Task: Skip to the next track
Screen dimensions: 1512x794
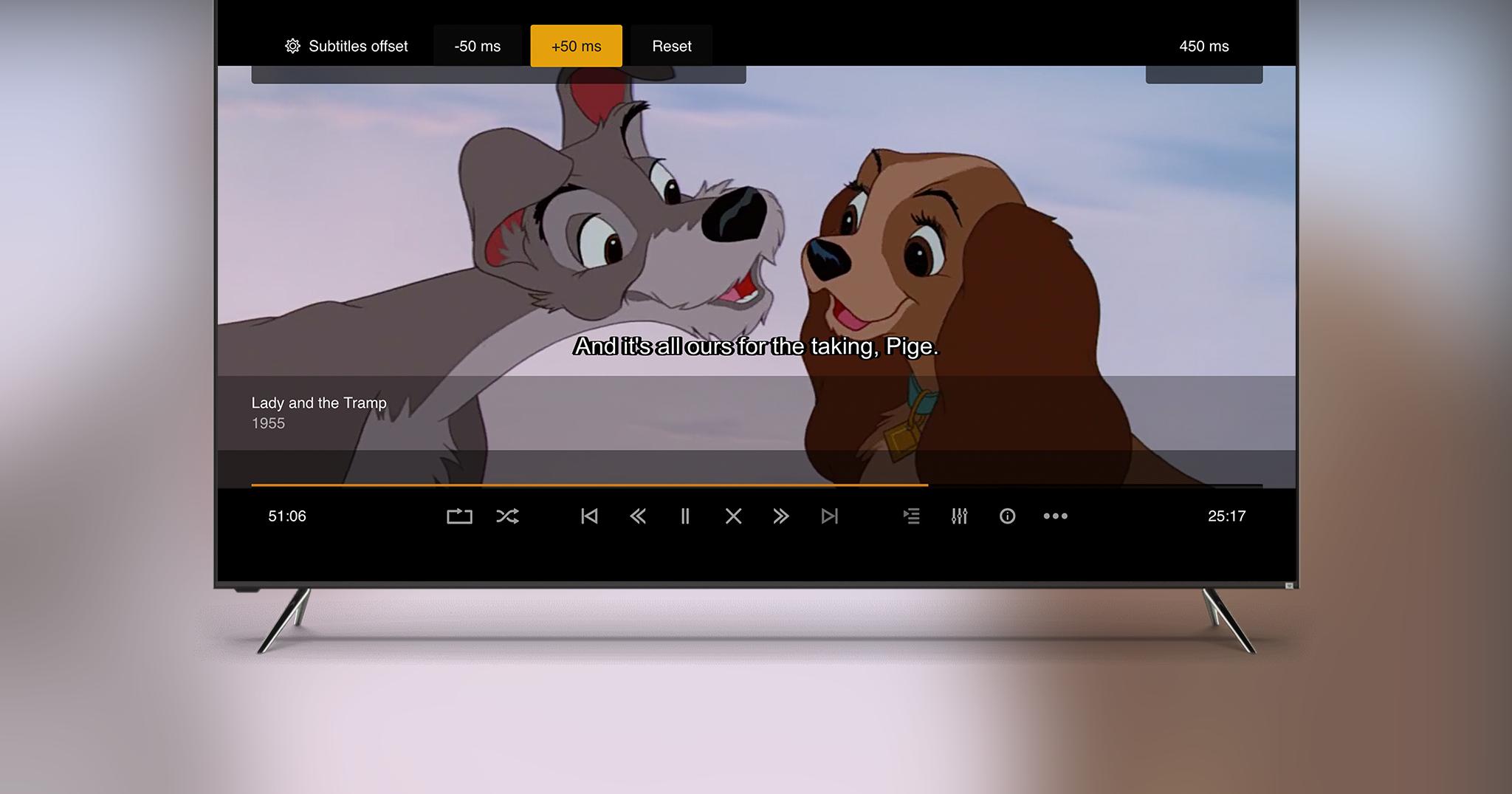Action: (830, 516)
